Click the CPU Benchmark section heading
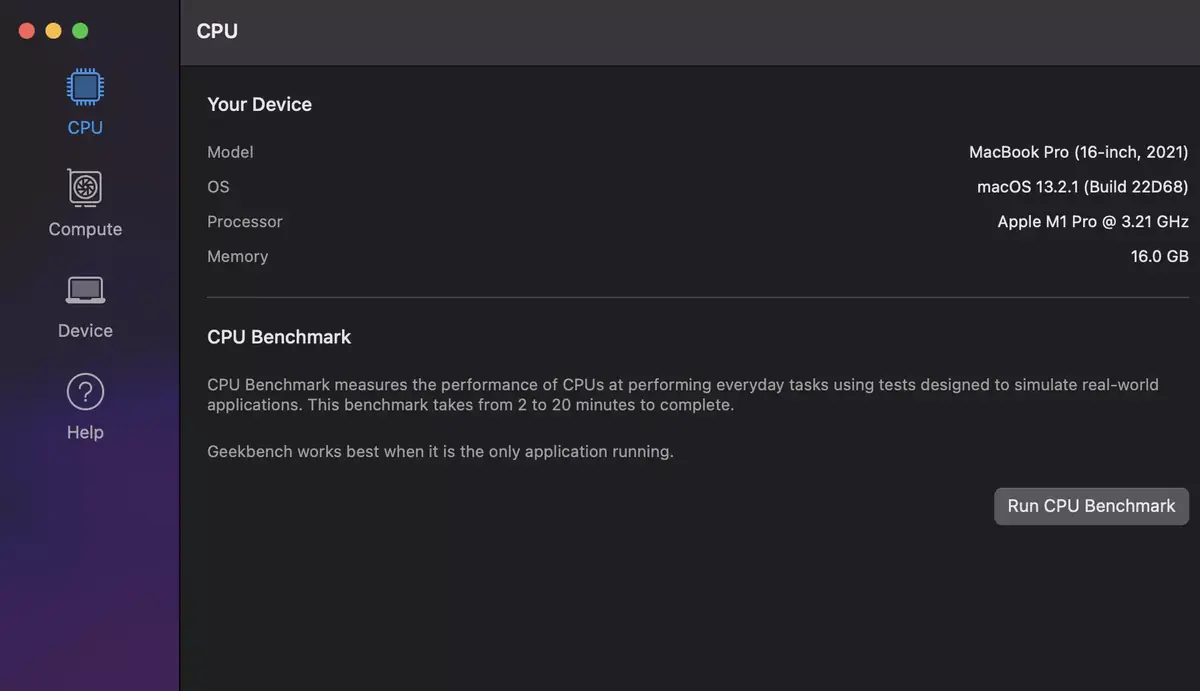The image size is (1200, 691). coord(279,337)
